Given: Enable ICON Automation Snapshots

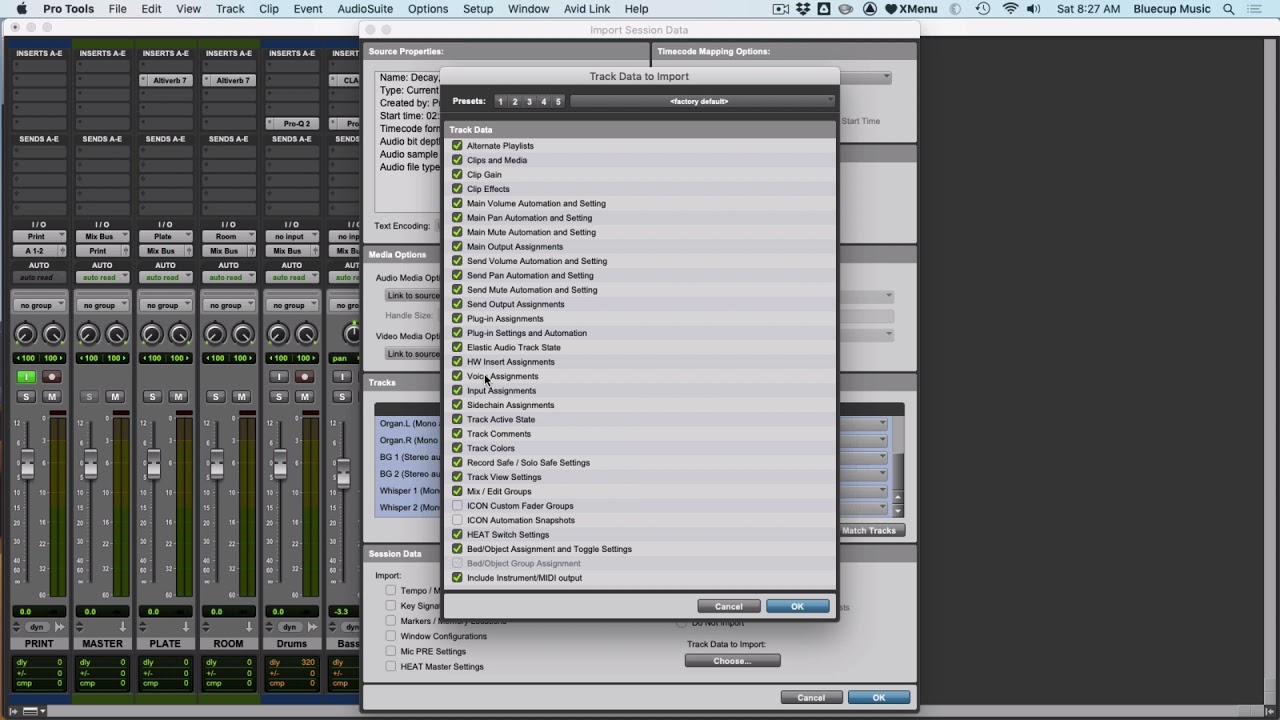Looking at the screenshot, I should pos(457,520).
